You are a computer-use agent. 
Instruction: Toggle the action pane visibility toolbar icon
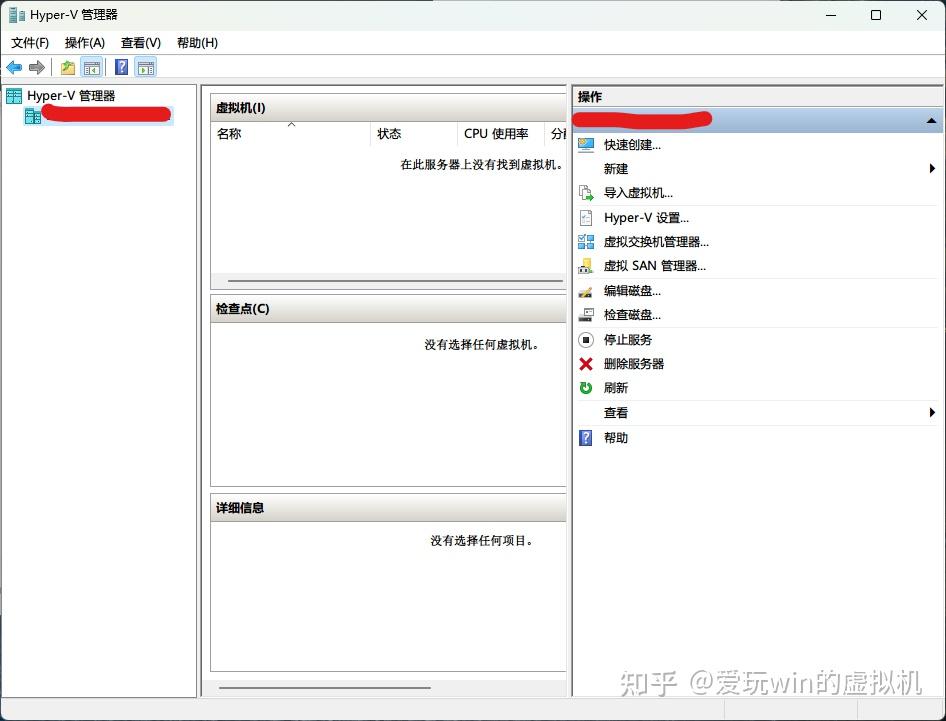click(x=146, y=67)
